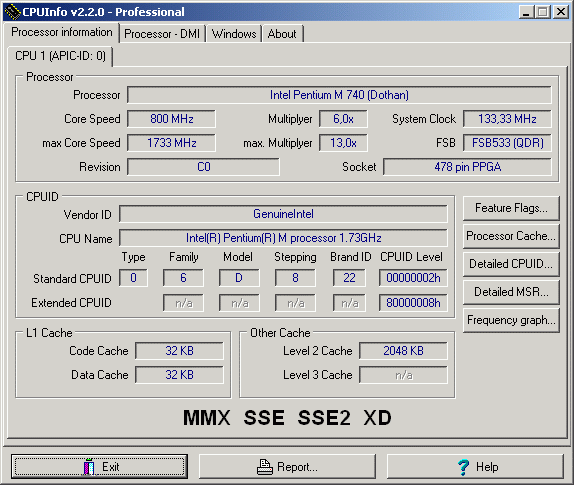Open the About tab

(282, 34)
